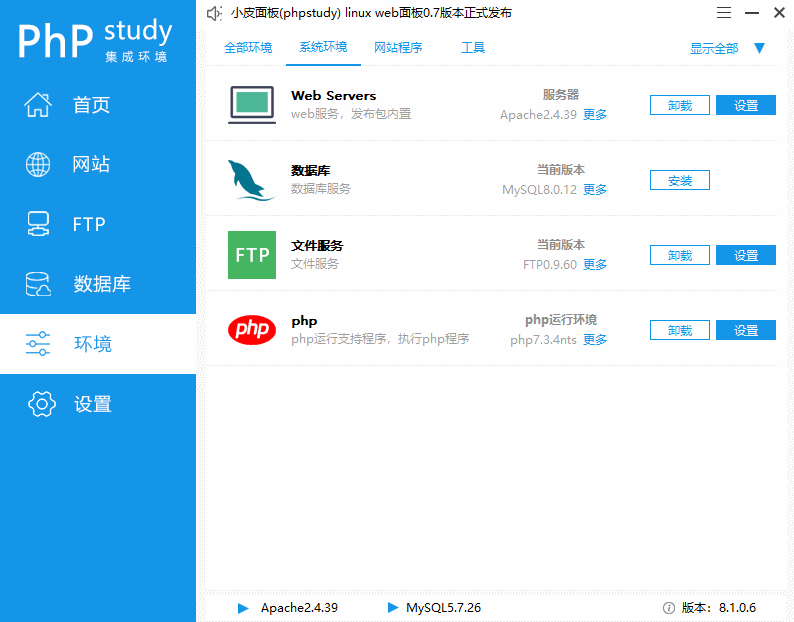Click the green FTP file service icon

click(x=252, y=255)
